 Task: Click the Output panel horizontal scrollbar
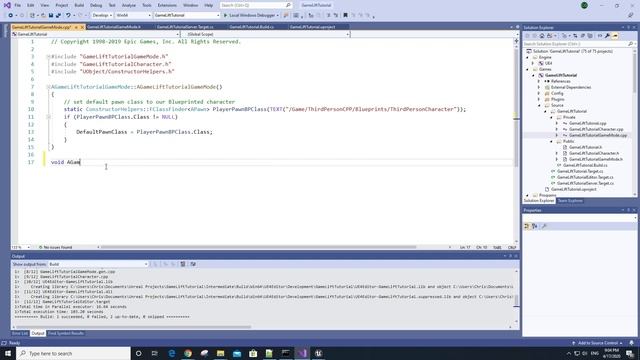pos(133,327)
